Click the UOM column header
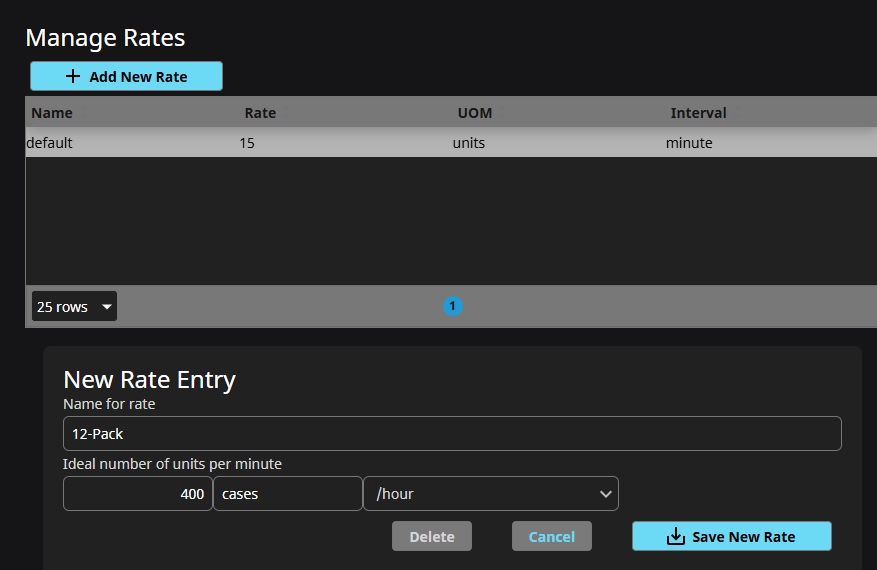 (475, 113)
